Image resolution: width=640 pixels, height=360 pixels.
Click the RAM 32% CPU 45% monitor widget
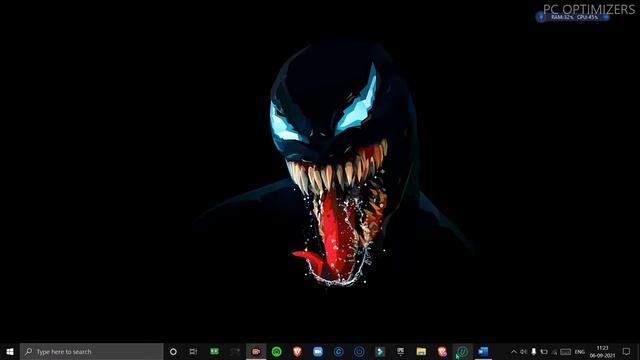click(x=573, y=17)
